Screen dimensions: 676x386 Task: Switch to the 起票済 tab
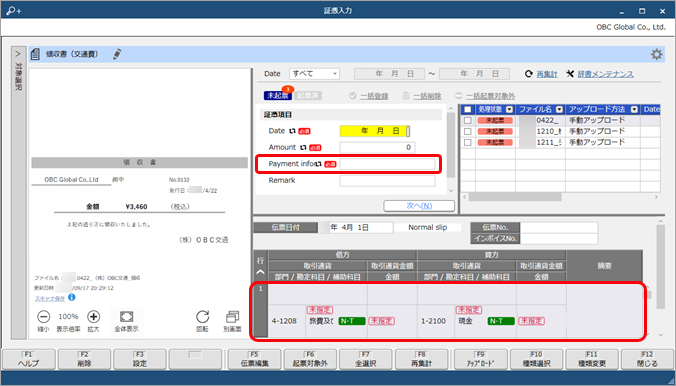(308, 96)
